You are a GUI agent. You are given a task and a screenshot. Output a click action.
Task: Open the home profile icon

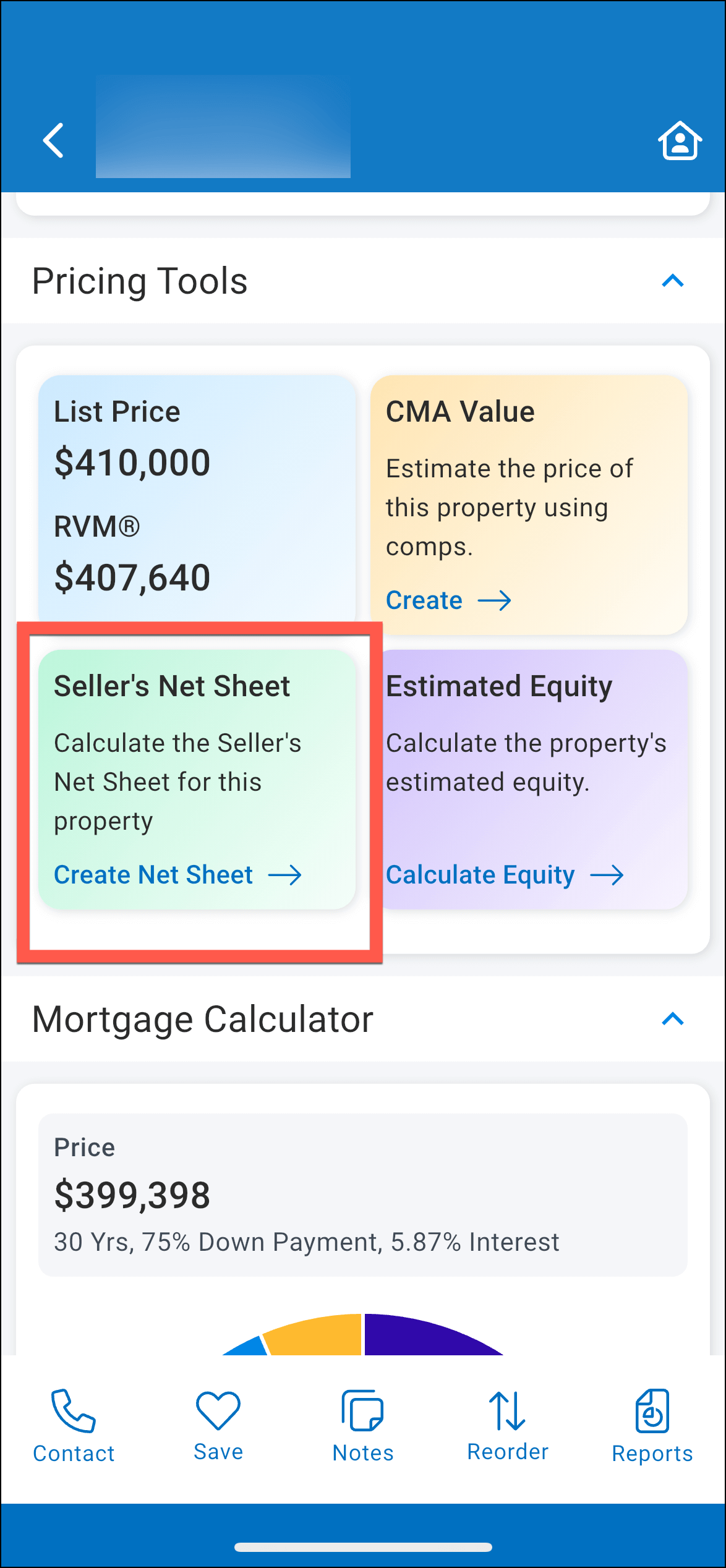coord(679,141)
